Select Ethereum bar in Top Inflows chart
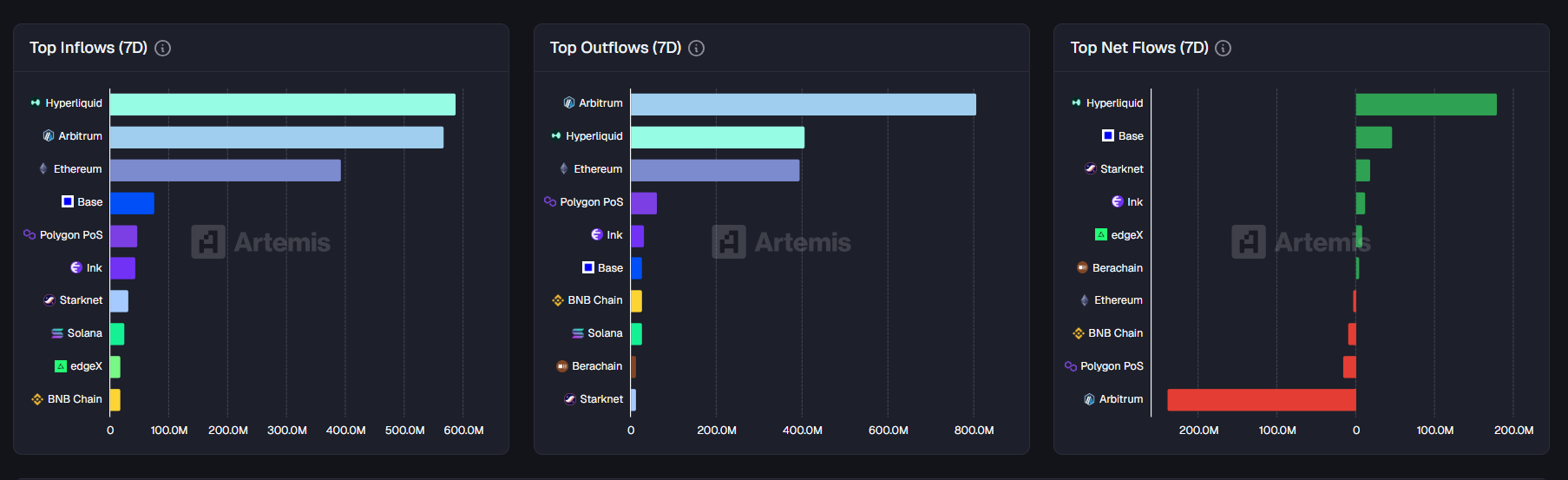 point(225,170)
